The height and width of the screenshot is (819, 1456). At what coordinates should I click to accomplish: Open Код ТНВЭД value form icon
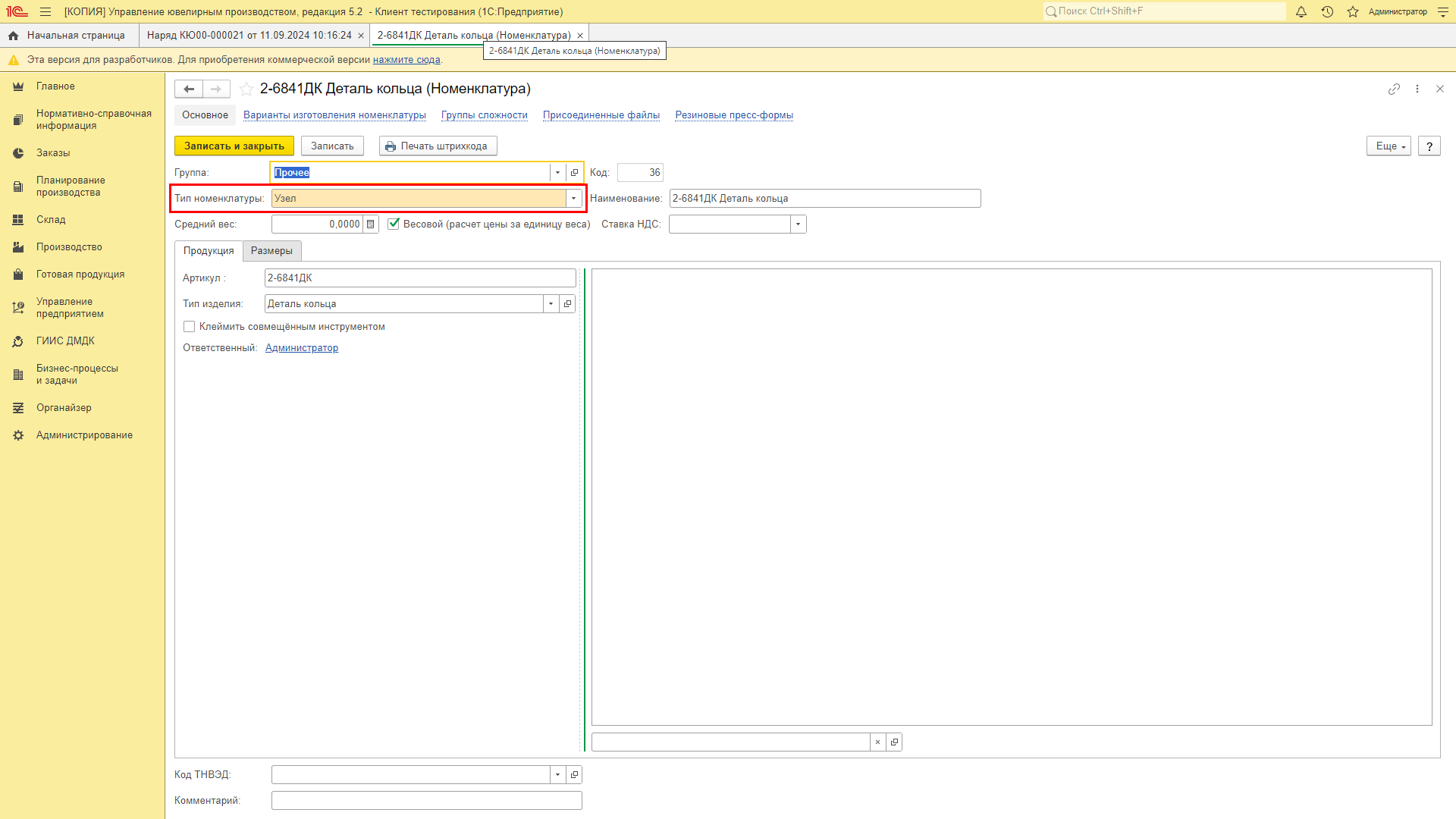(574, 775)
